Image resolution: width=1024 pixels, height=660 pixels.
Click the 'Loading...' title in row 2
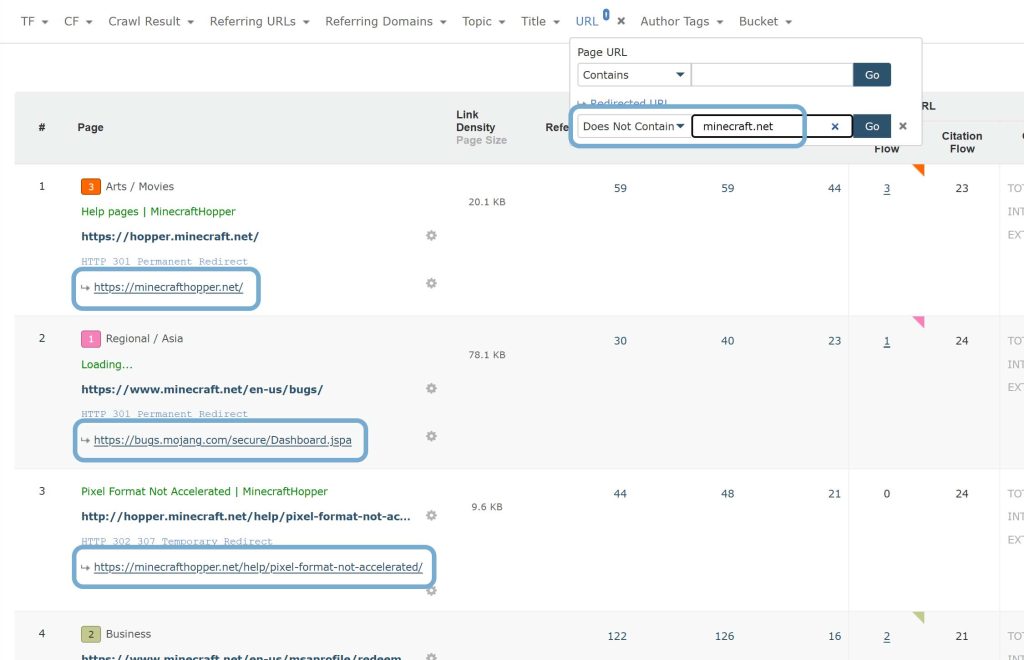106,364
